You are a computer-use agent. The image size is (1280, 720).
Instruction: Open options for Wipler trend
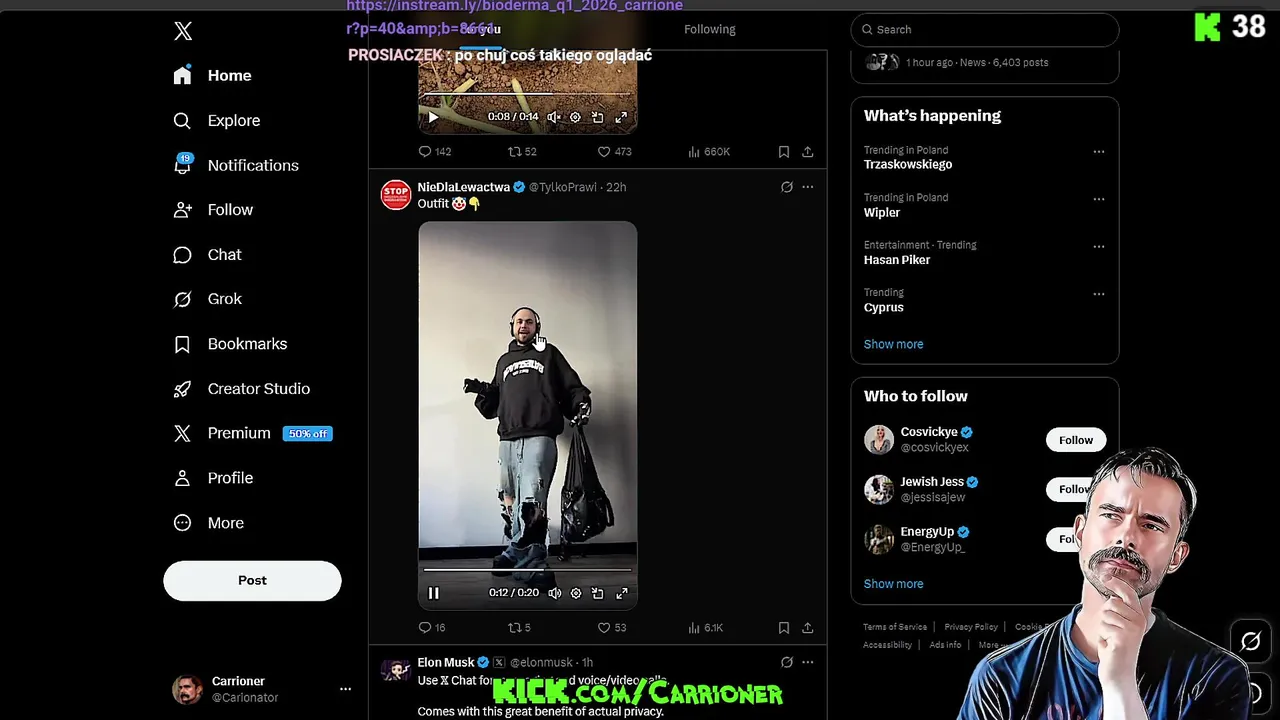pos(1099,199)
